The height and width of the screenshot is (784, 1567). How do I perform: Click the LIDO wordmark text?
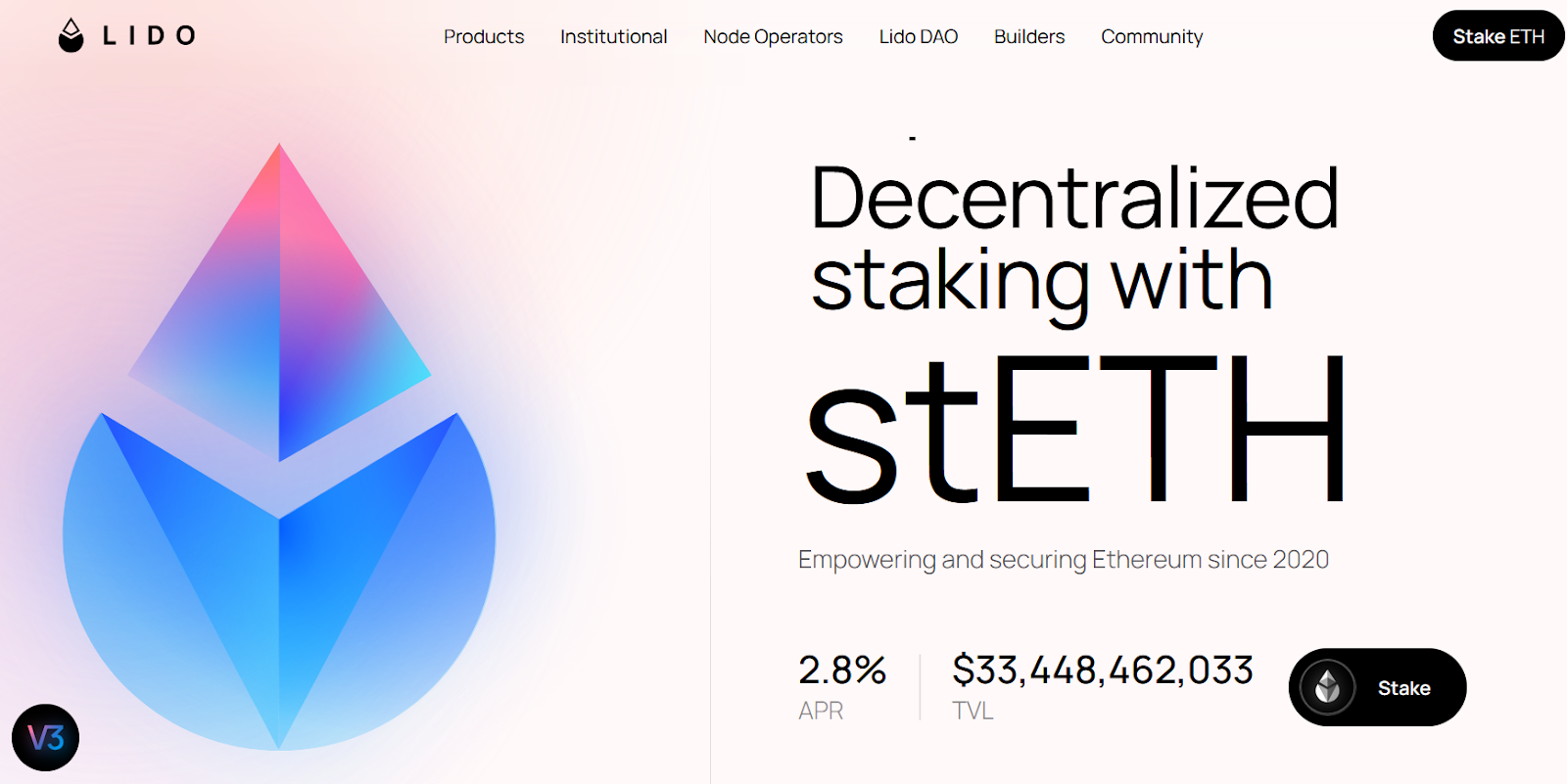[x=149, y=36]
